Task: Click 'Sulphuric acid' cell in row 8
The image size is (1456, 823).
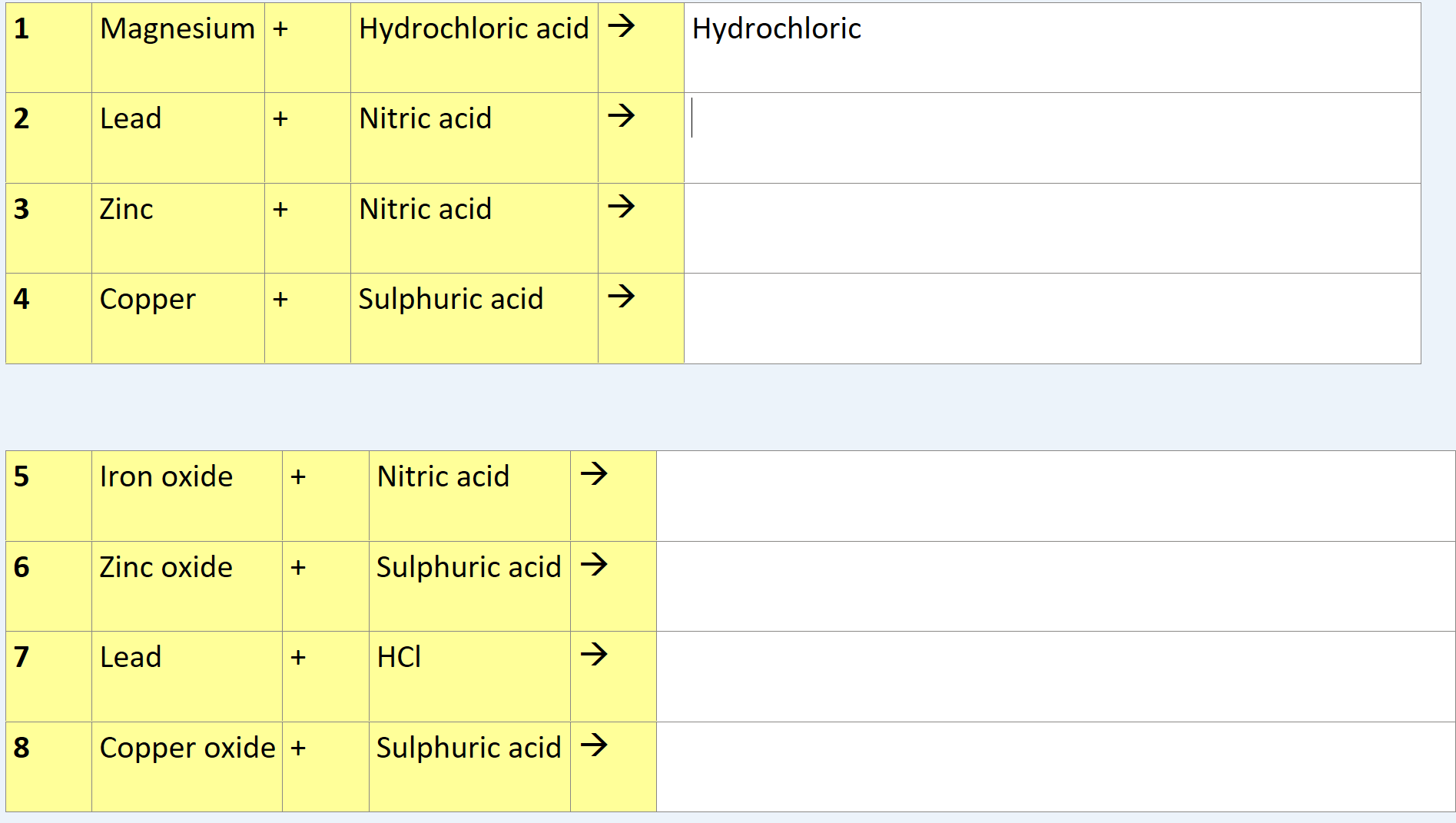Action: (x=469, y=767)
